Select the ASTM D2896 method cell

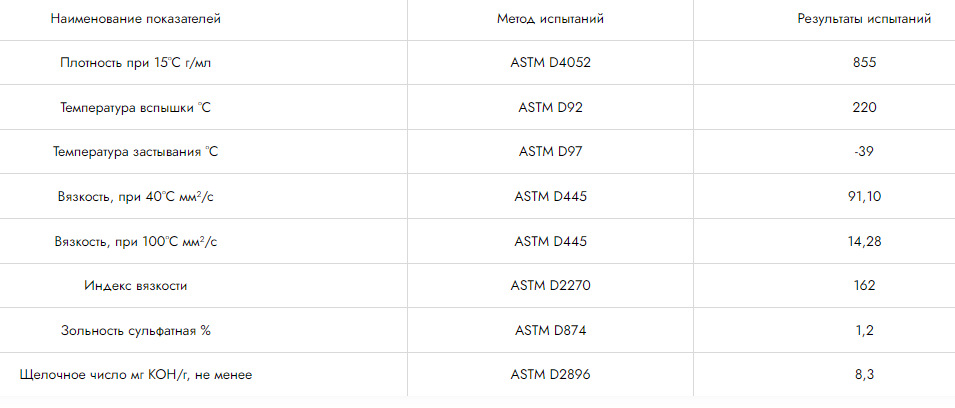pyautogui.click(x=550, y=375)
